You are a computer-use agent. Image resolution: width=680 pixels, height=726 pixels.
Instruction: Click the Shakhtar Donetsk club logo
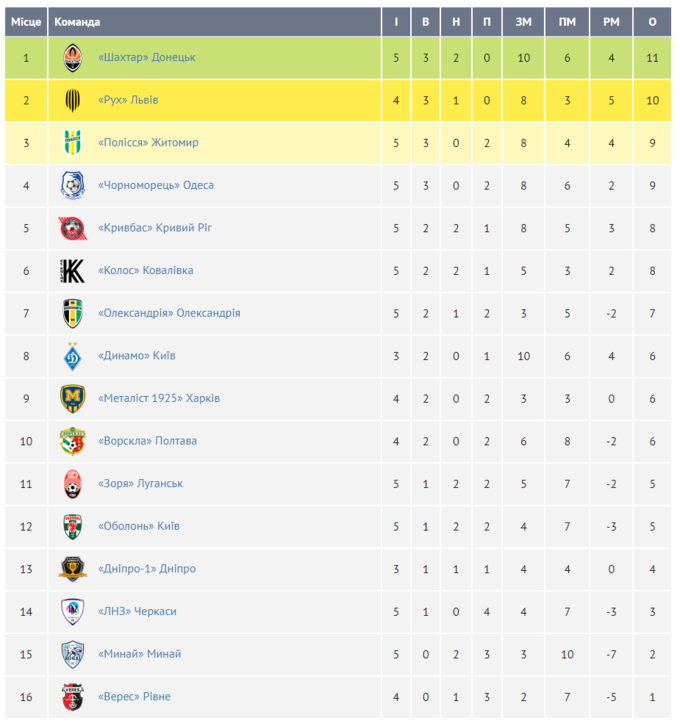point(72,57)
